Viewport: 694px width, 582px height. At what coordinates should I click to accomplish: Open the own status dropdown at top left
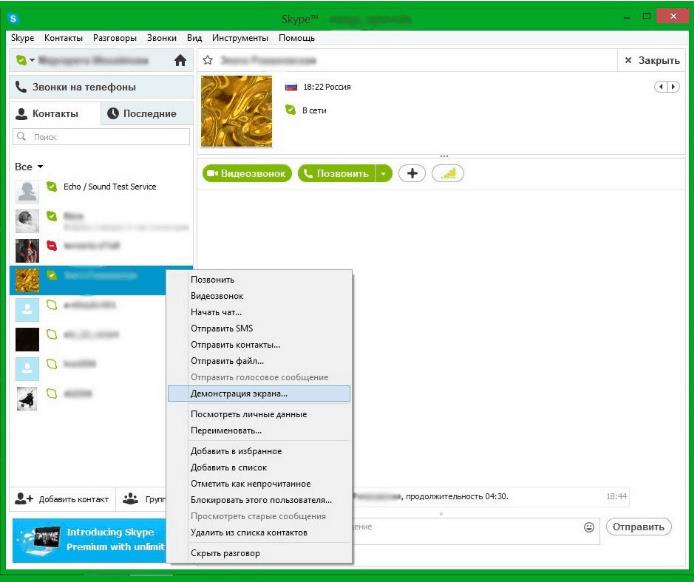click(x=24, y=61)
